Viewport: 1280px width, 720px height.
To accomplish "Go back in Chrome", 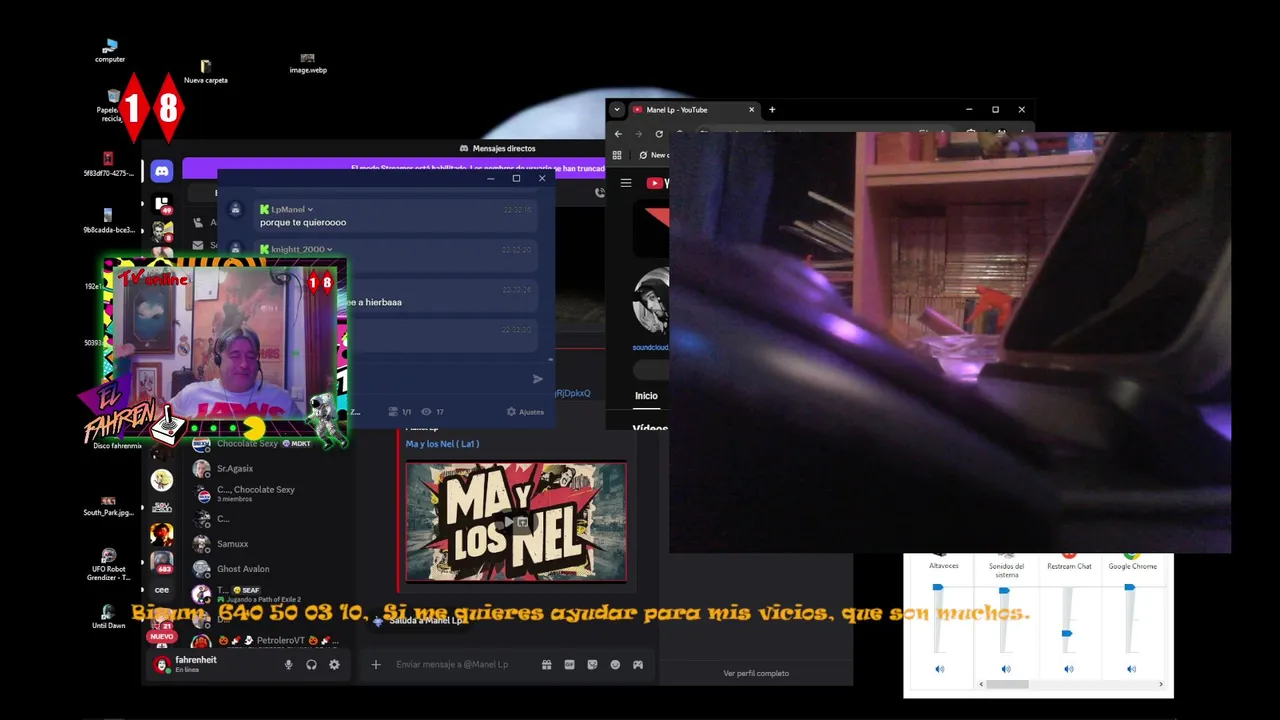I will pos(618,134).
